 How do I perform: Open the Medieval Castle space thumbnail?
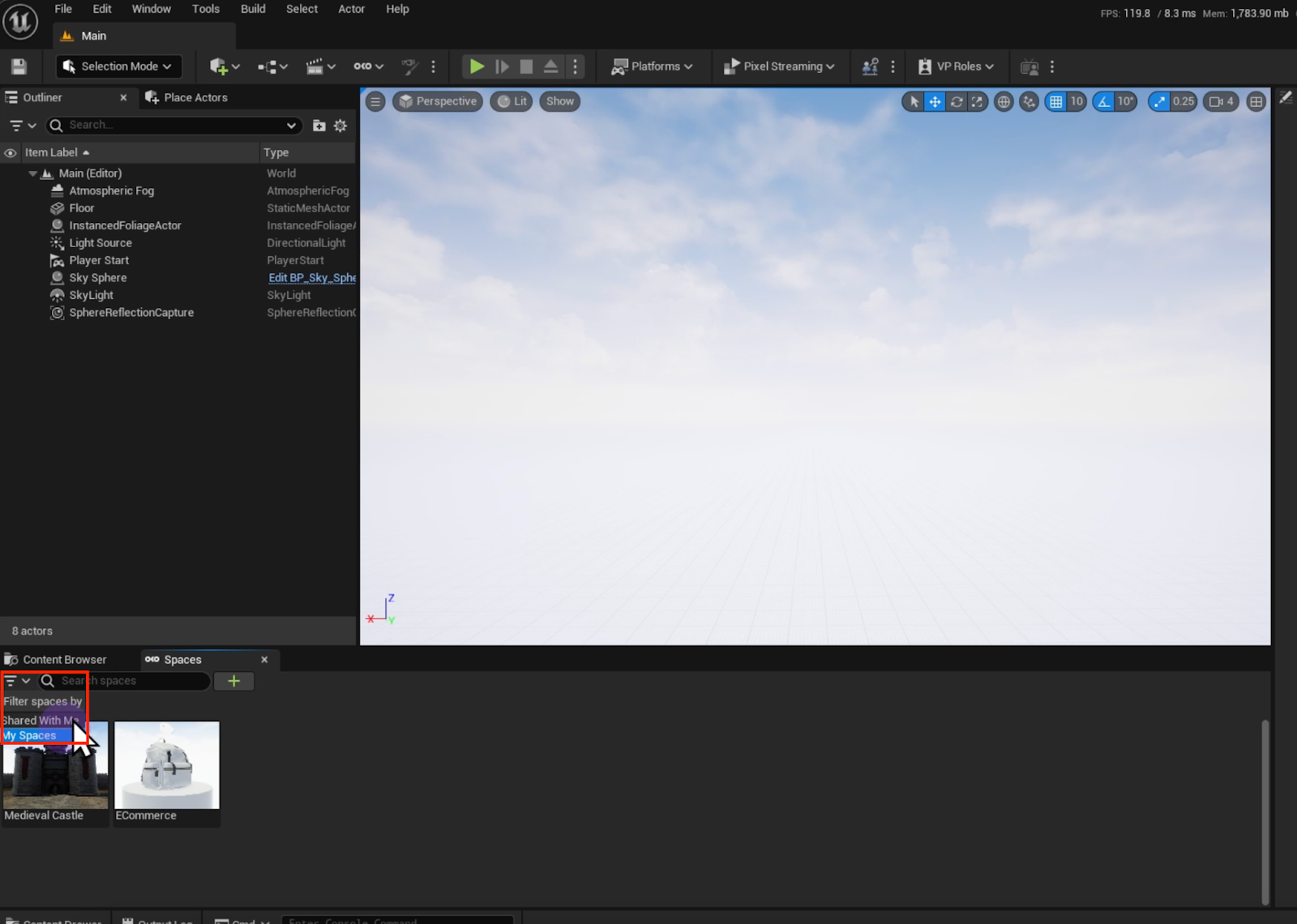[x=55, y=774]
